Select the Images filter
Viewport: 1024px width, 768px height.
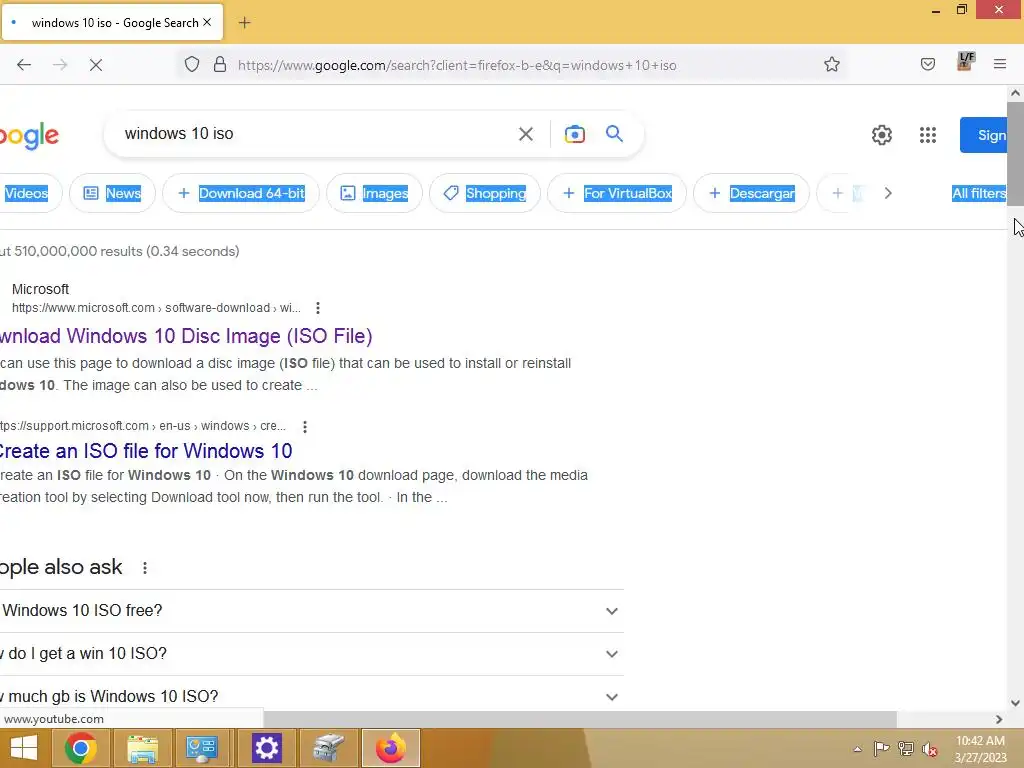tap(374, 193)
